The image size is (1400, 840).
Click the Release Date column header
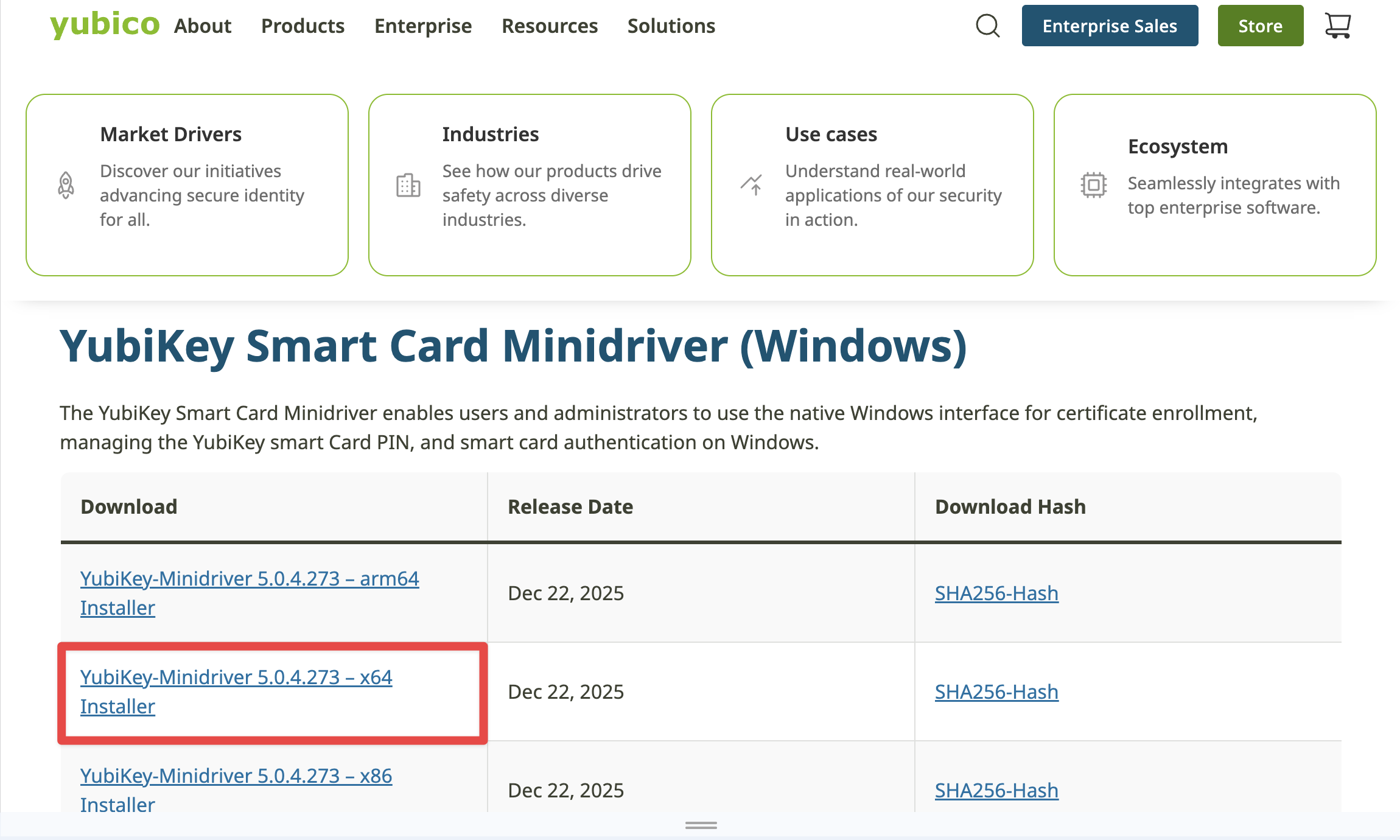point(570,506)
